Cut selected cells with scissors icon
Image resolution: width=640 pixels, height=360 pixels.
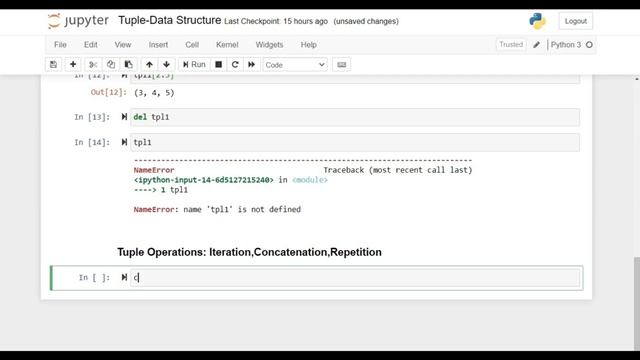pos(93,64)
